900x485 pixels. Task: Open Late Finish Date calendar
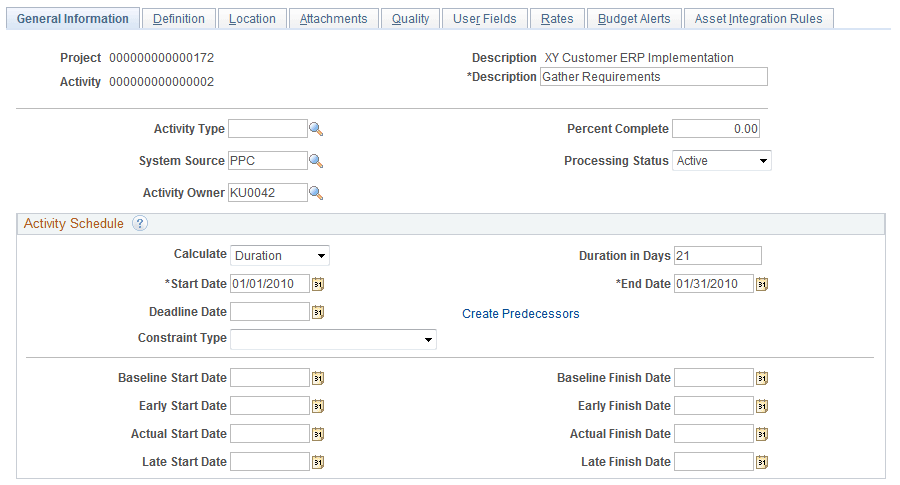pyautogui.click(x=762, y=462)
